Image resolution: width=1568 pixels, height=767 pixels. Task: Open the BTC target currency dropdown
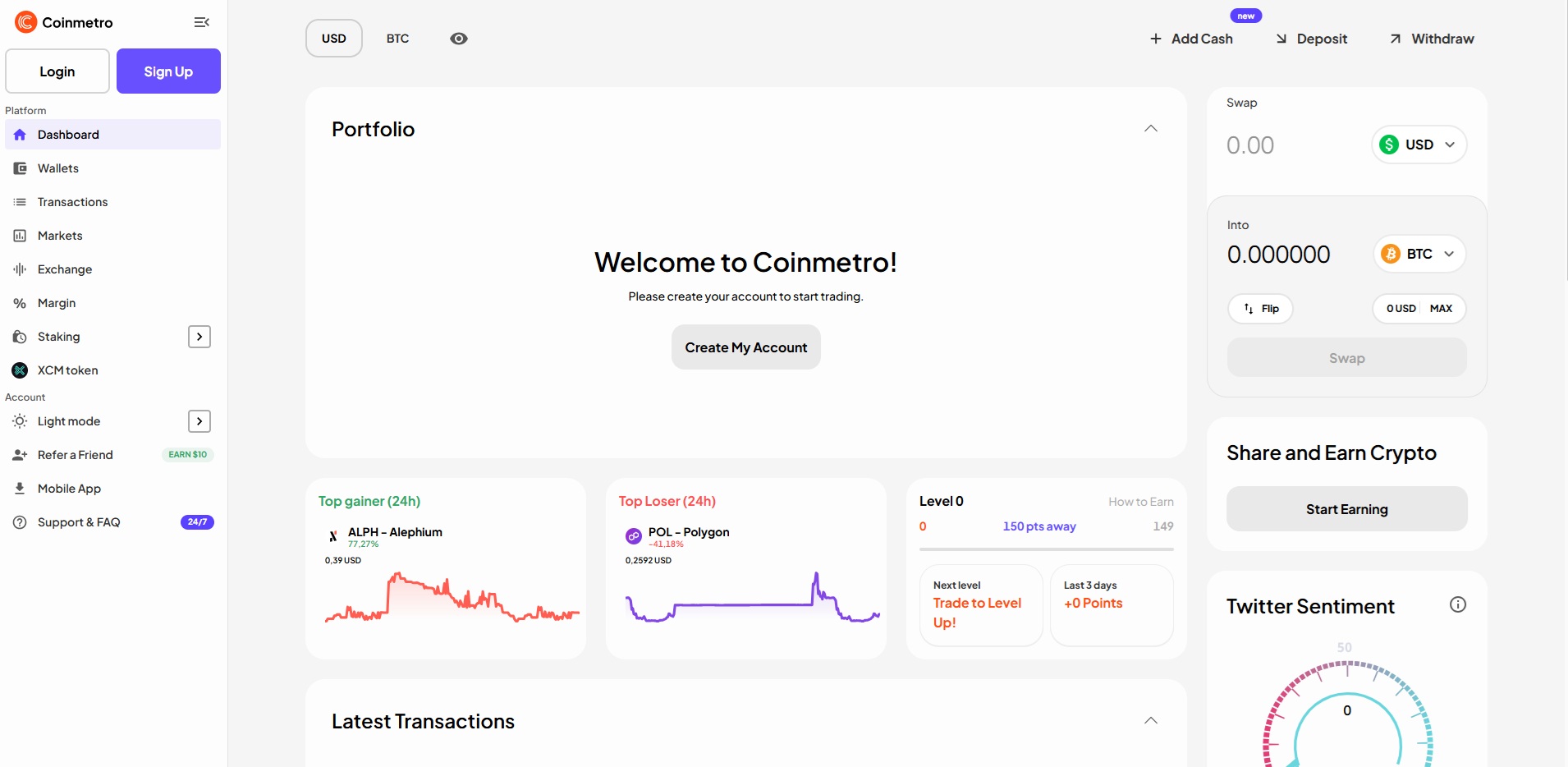(x=1419, y=254)
